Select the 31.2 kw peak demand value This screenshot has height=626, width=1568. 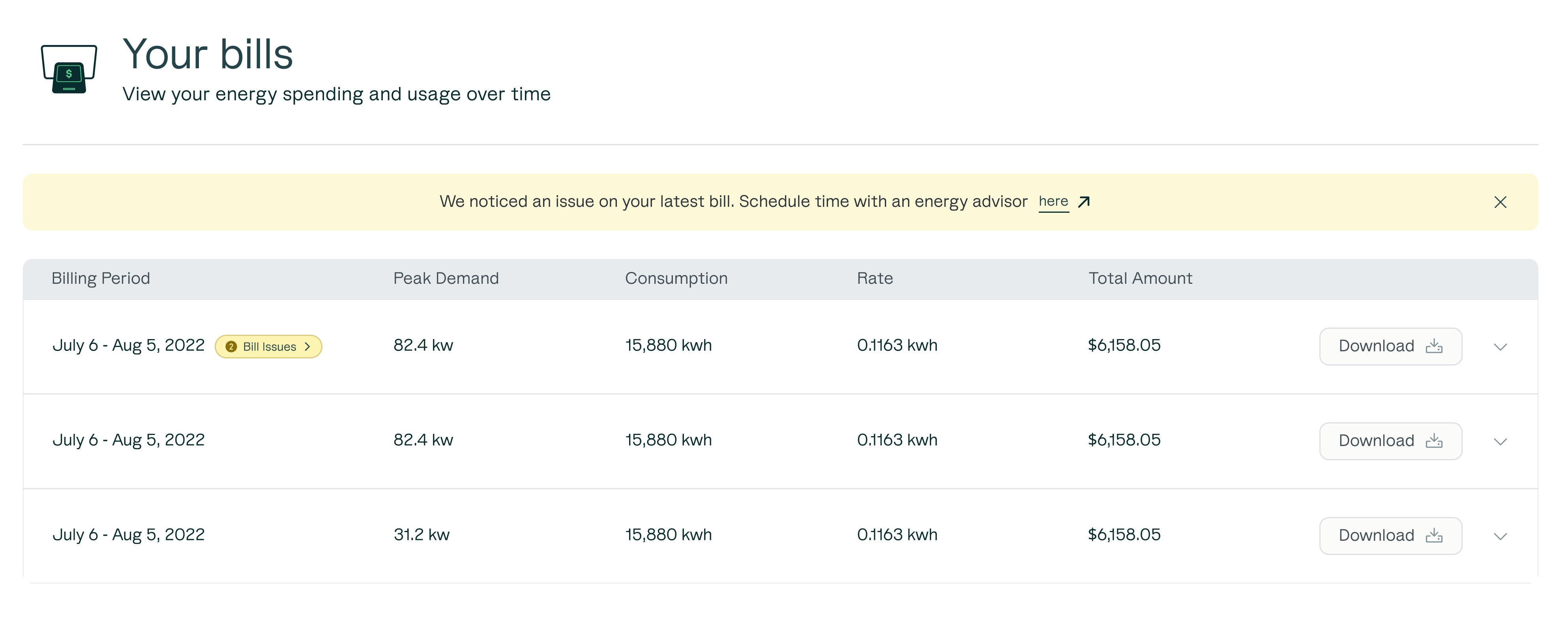point(421,535)
